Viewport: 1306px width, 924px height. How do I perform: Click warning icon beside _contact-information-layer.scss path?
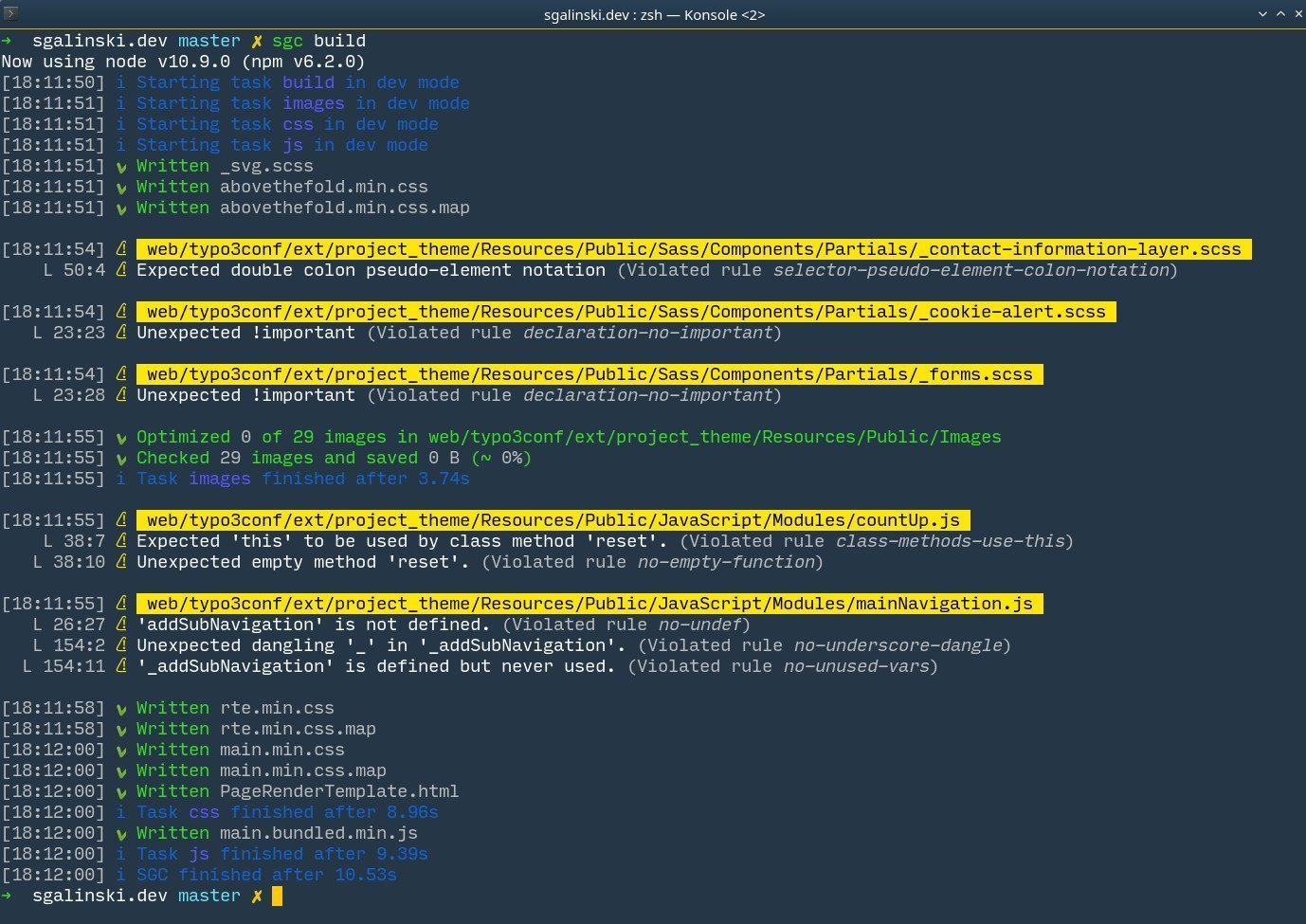pos(121,249)
